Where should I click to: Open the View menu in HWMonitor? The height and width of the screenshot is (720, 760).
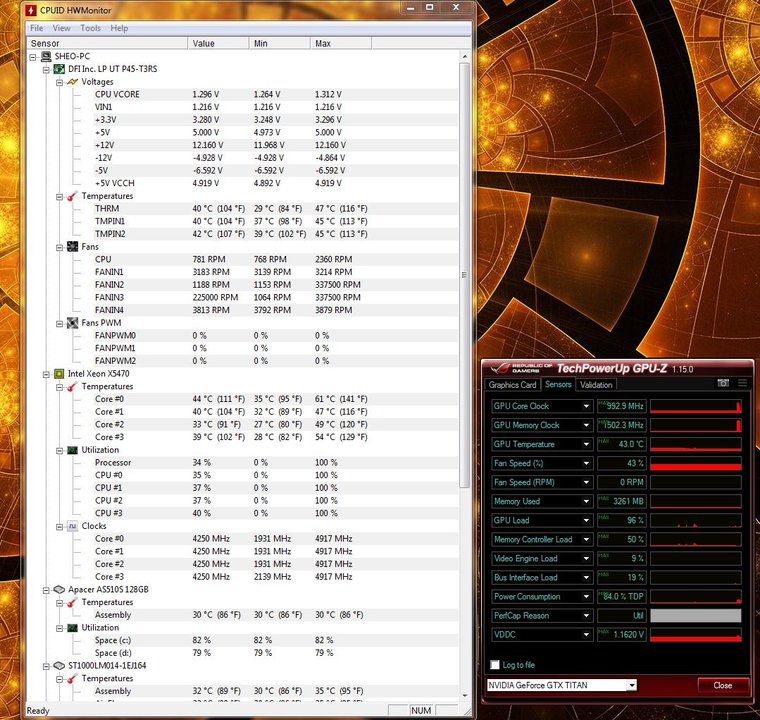pos(62,28)
